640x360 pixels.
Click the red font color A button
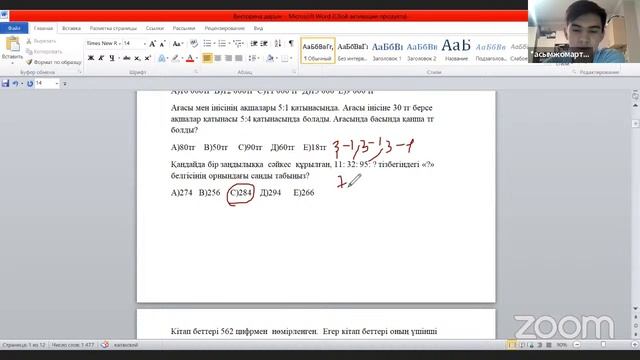190,58
